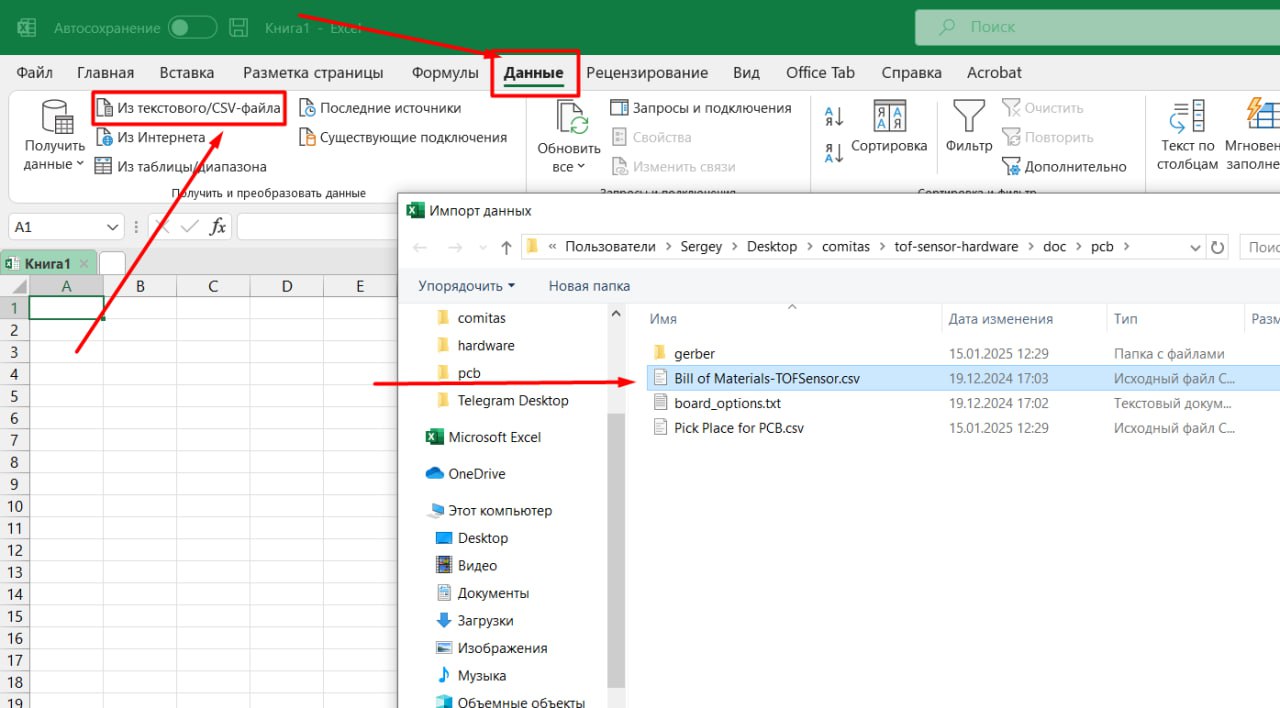The image size is (1280, 708).
Task: Select Bill of Materials-TOFSensor.csv file
Action: 766,379
